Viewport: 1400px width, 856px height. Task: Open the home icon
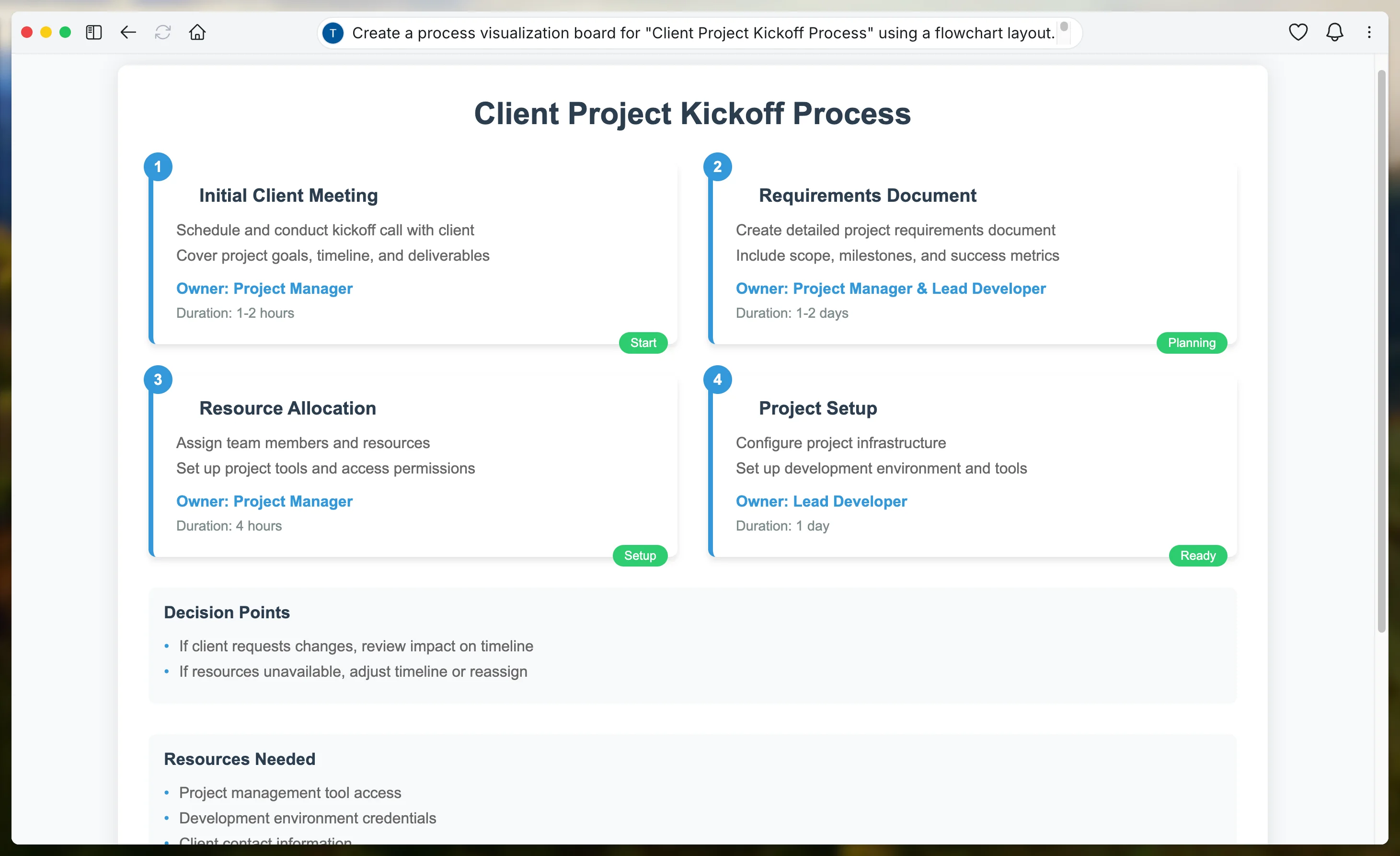(x=197, y=33)
